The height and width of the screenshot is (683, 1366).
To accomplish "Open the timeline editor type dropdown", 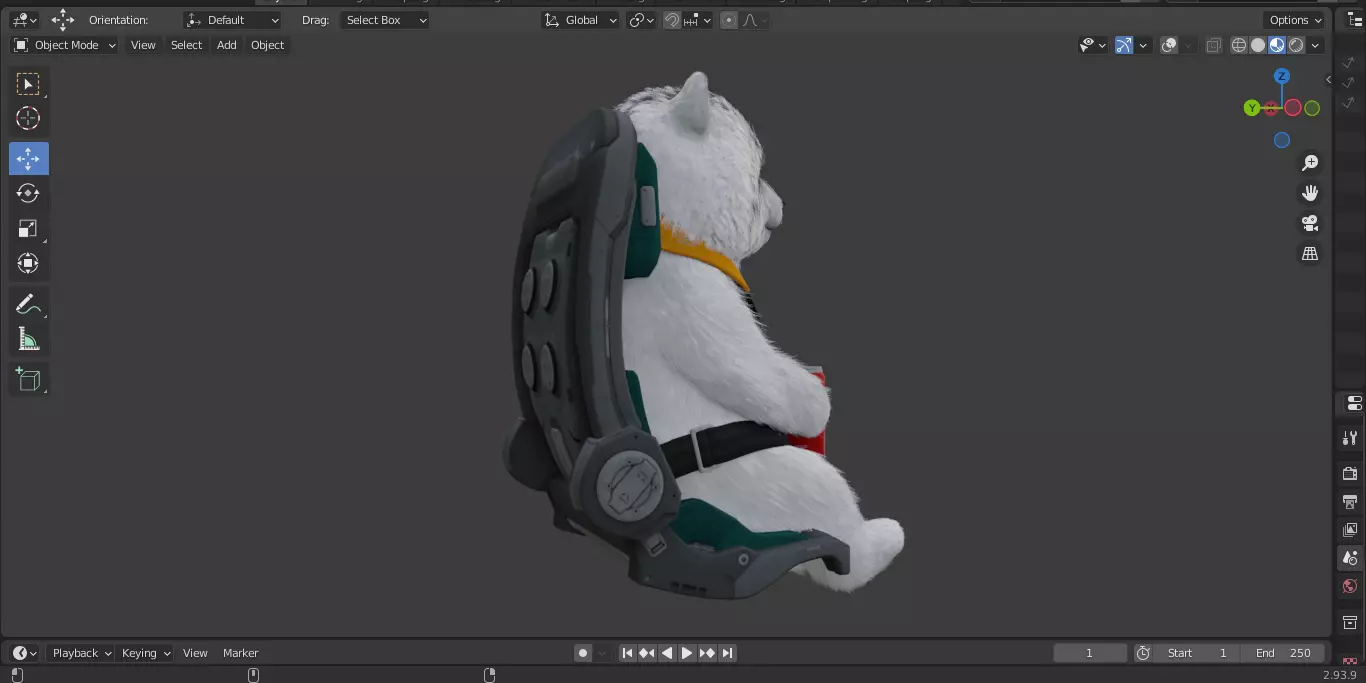I will tap(24, 653).
